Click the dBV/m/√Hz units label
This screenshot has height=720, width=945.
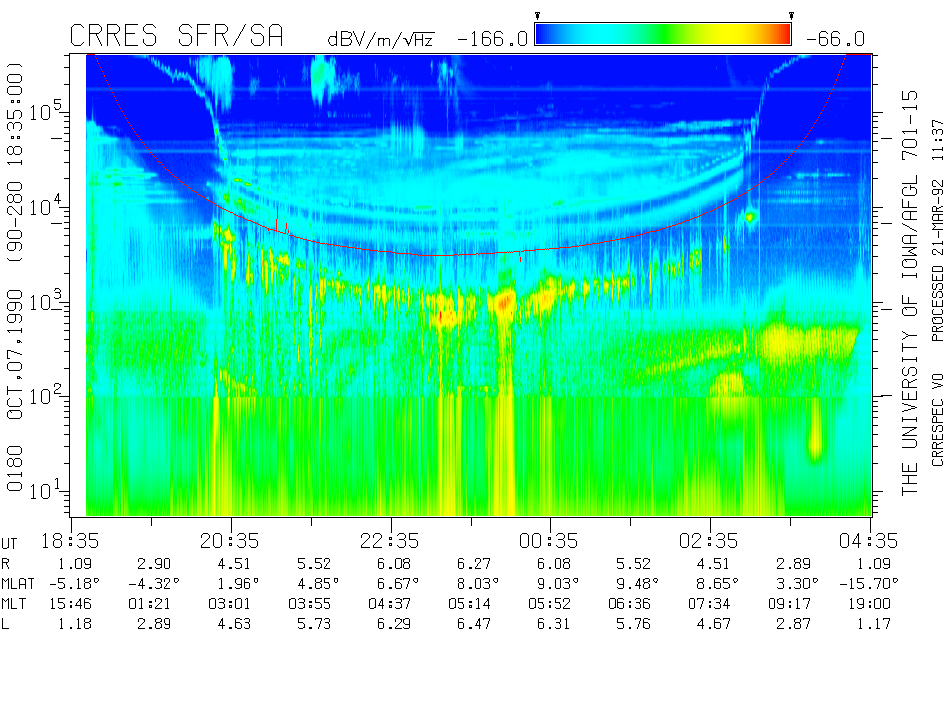click(380, 39)
